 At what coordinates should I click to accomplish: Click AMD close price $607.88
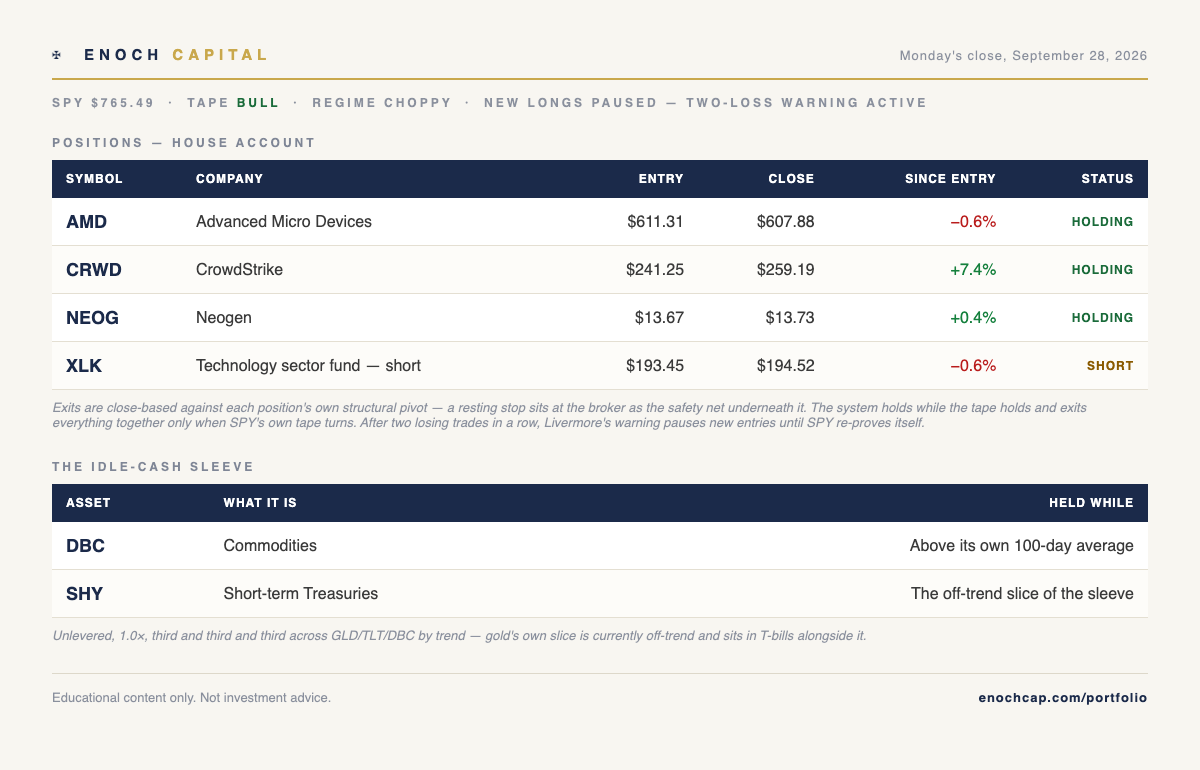(x=786, y=222)
